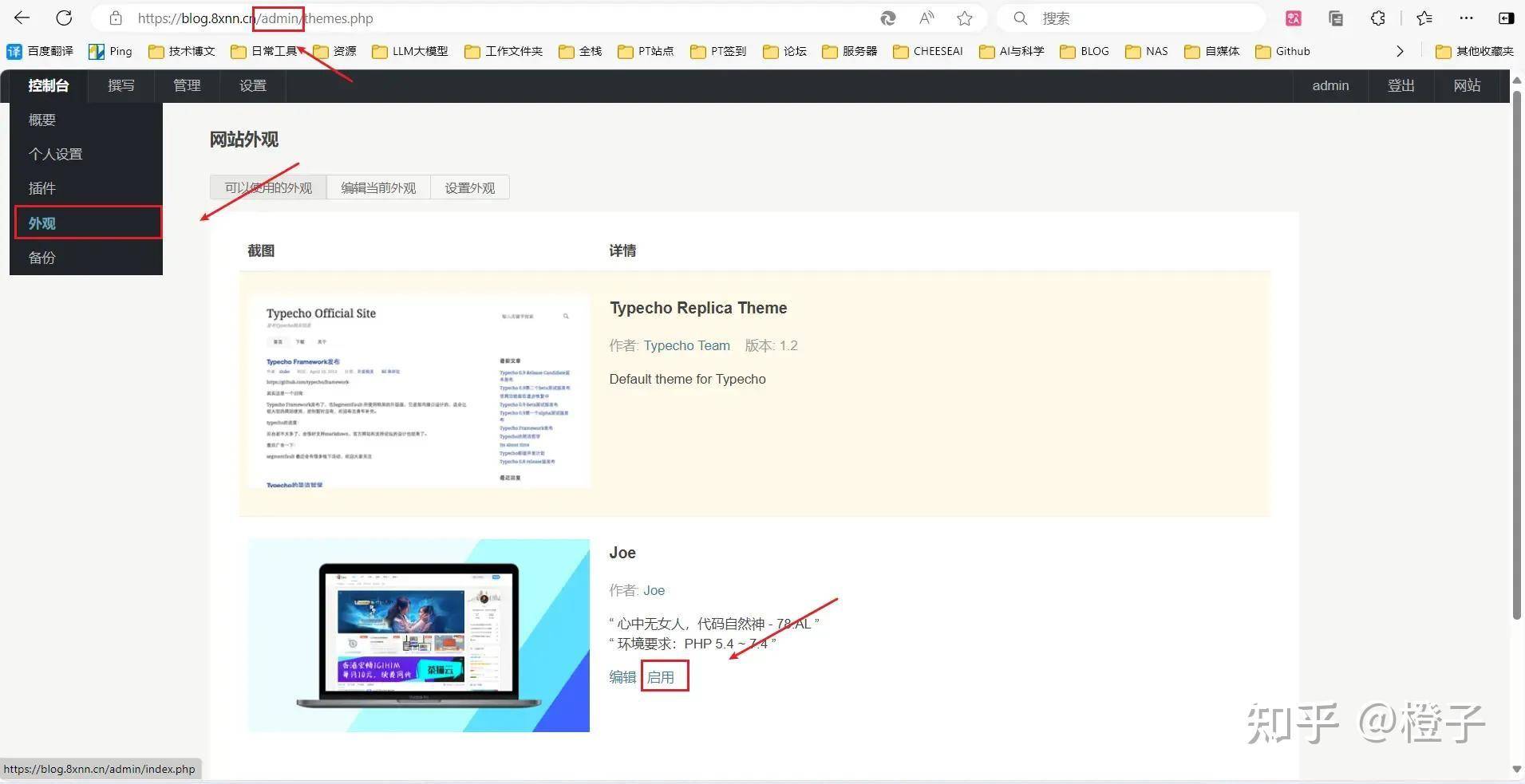
Task: Select 个人设置 in the dropdown menu
Action: tap(86, 154)
